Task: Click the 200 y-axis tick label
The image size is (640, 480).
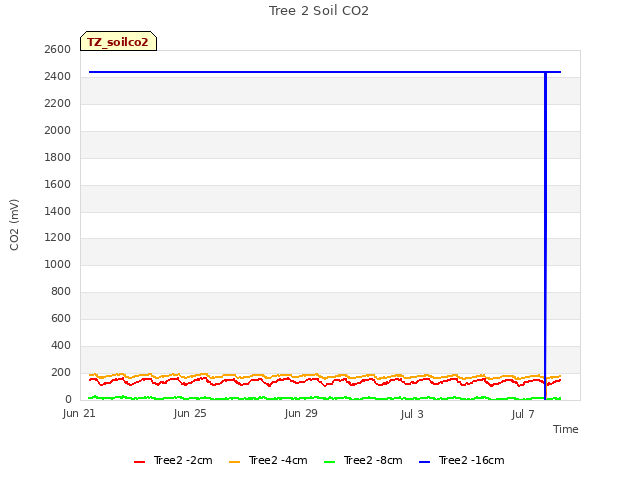Action: (61, 373)
